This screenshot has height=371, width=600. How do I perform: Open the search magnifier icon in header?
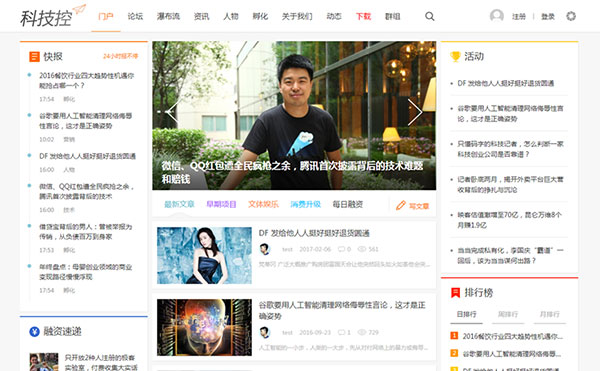tap(430, 16)
